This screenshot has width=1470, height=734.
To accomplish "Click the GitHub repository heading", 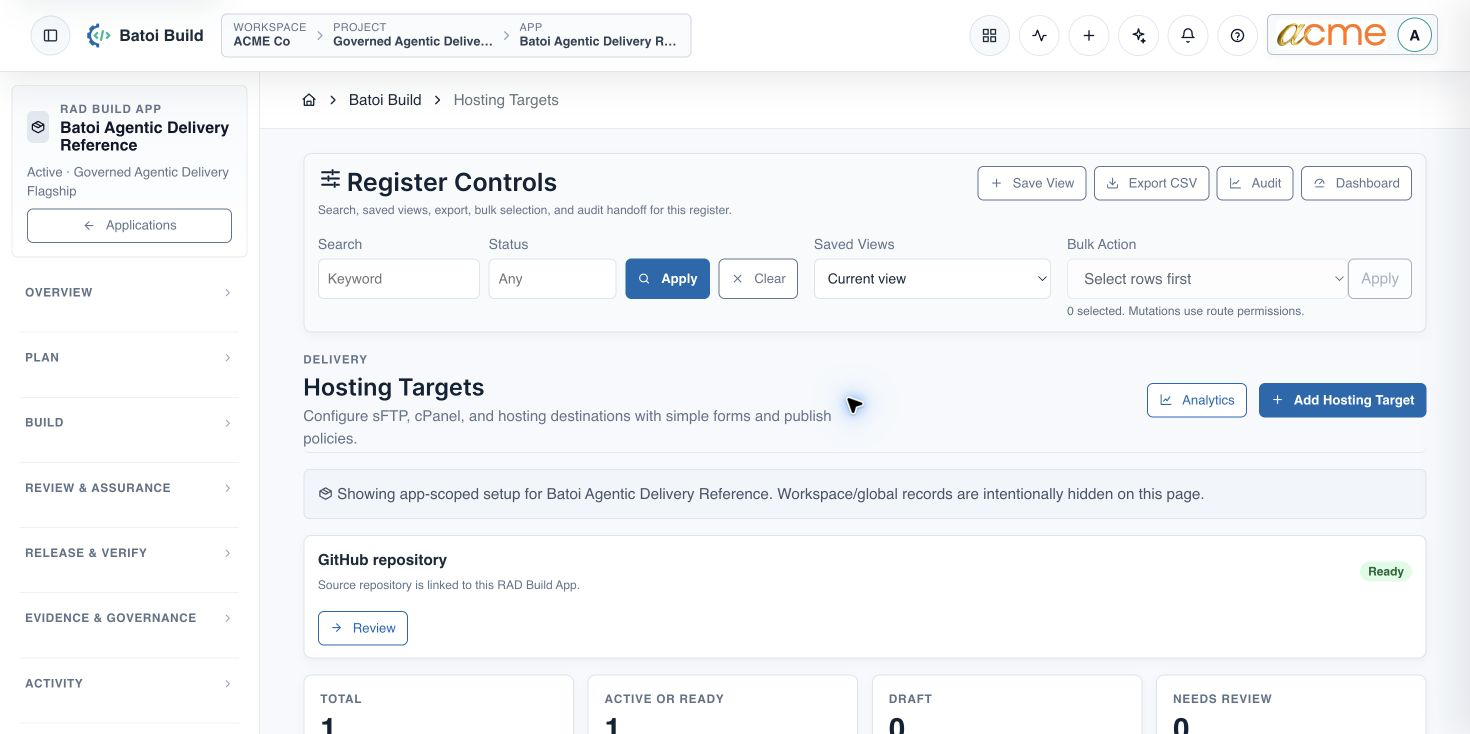I will click(382, 560).
